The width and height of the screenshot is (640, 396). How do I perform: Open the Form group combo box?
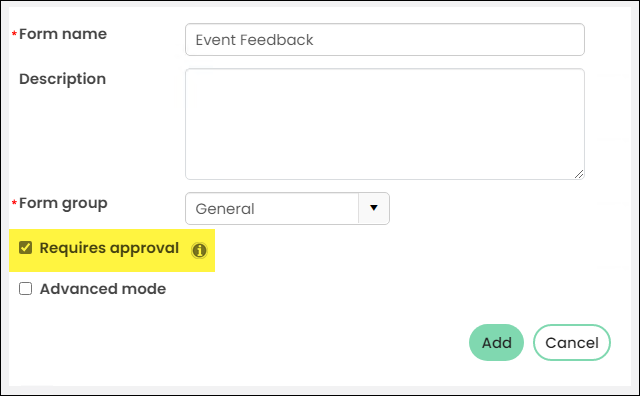(287, 209)
